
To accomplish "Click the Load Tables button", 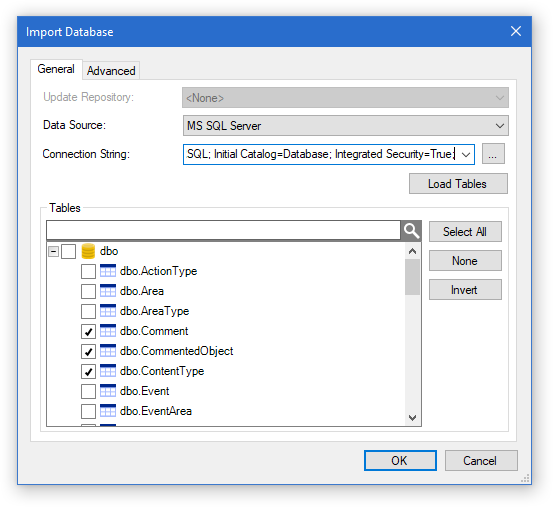I will tap(458, 184).
